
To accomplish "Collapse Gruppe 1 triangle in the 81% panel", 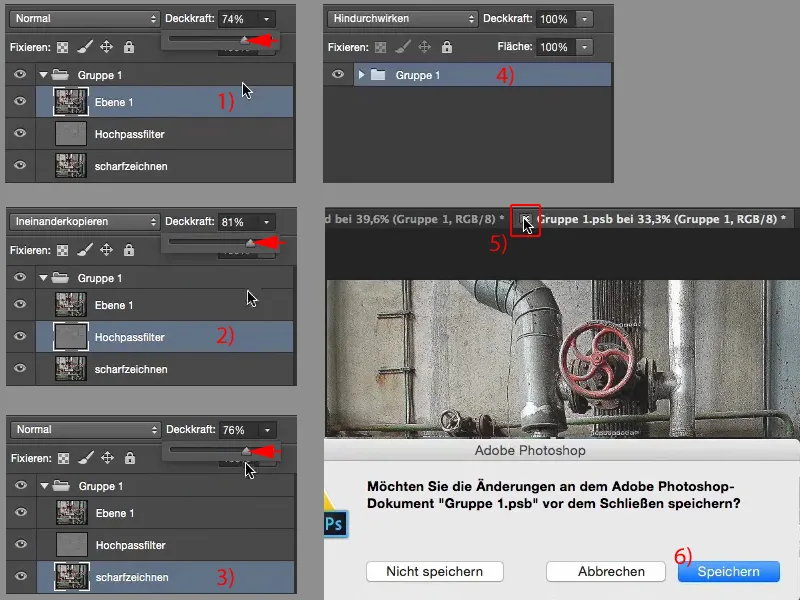I will point(43,278).
